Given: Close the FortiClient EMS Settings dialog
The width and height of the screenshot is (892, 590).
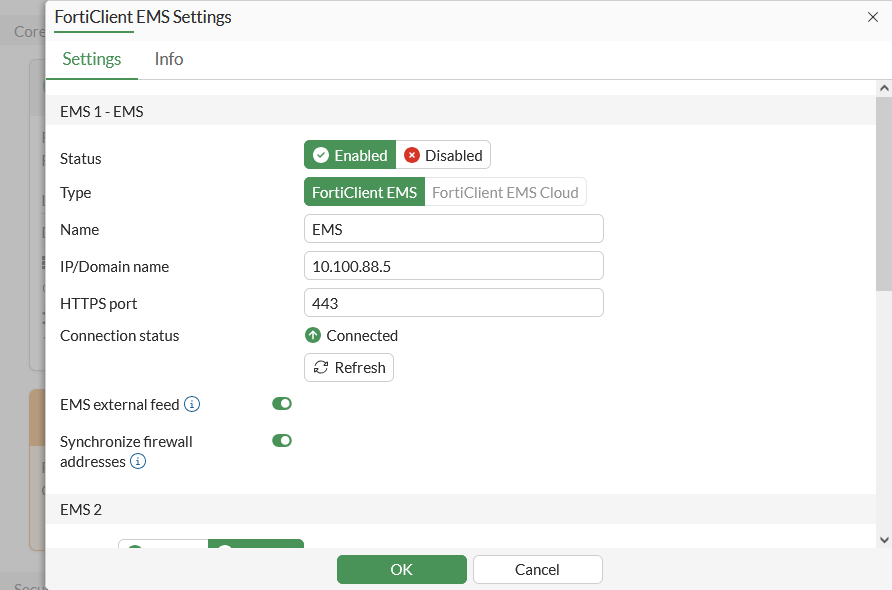Looking at the screenshot, I should pos(874,17).
